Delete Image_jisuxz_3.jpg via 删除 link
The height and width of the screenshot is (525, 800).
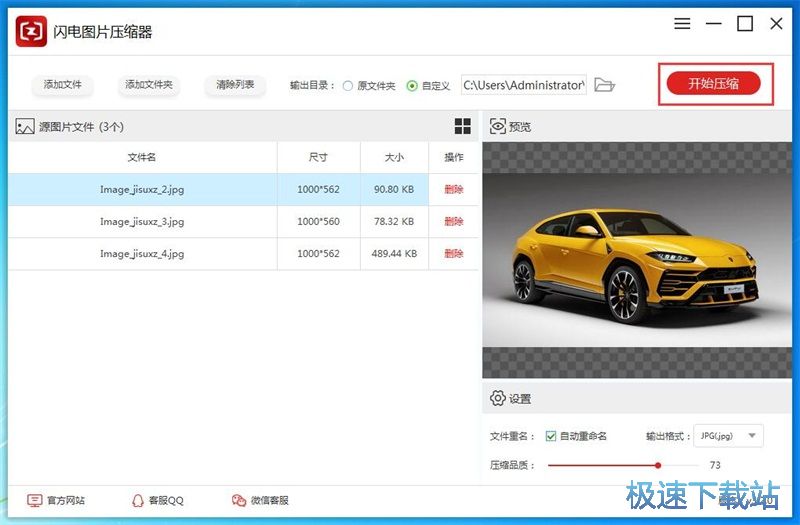pos(454,221)
